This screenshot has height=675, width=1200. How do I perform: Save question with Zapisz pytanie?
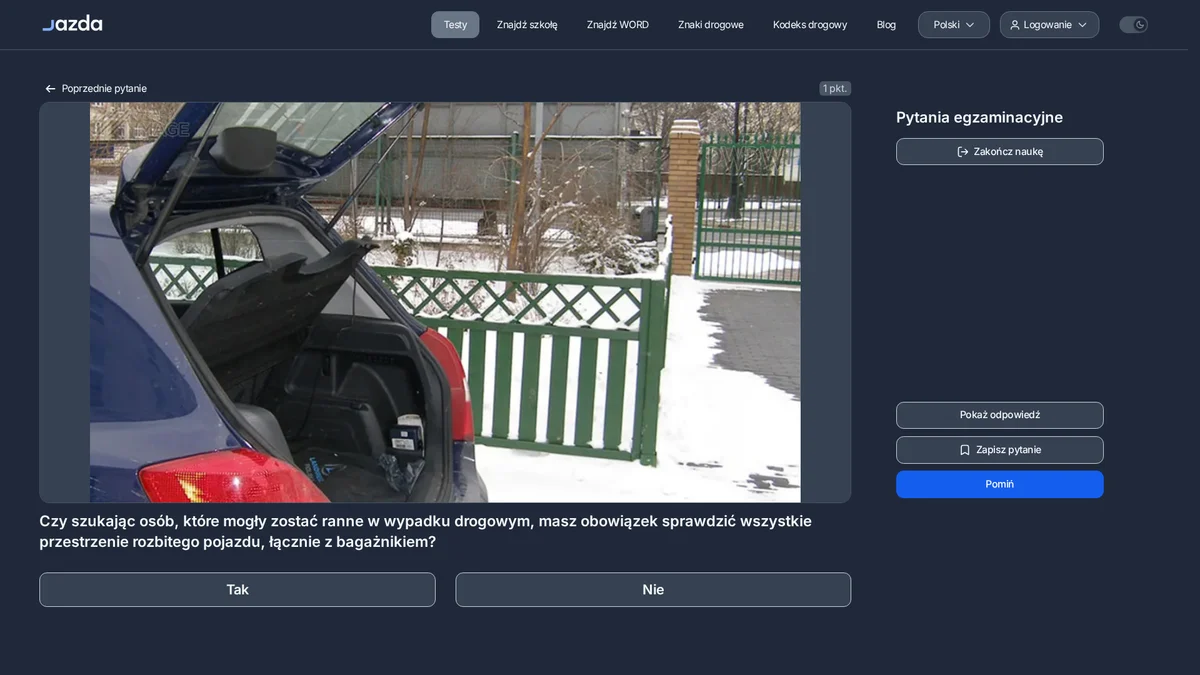[1000, 450]
